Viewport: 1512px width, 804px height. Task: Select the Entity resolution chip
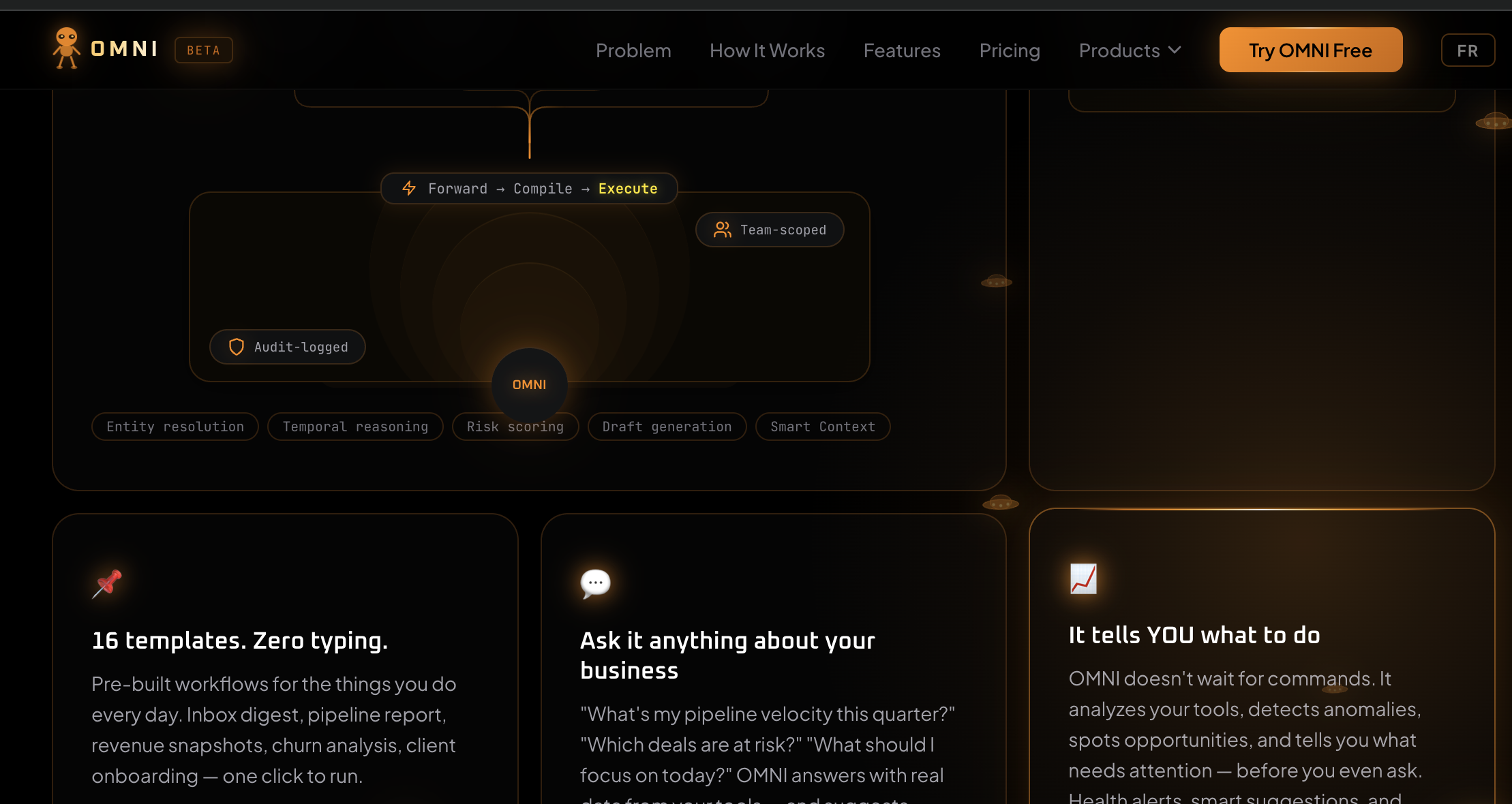[x=175, y=427]
